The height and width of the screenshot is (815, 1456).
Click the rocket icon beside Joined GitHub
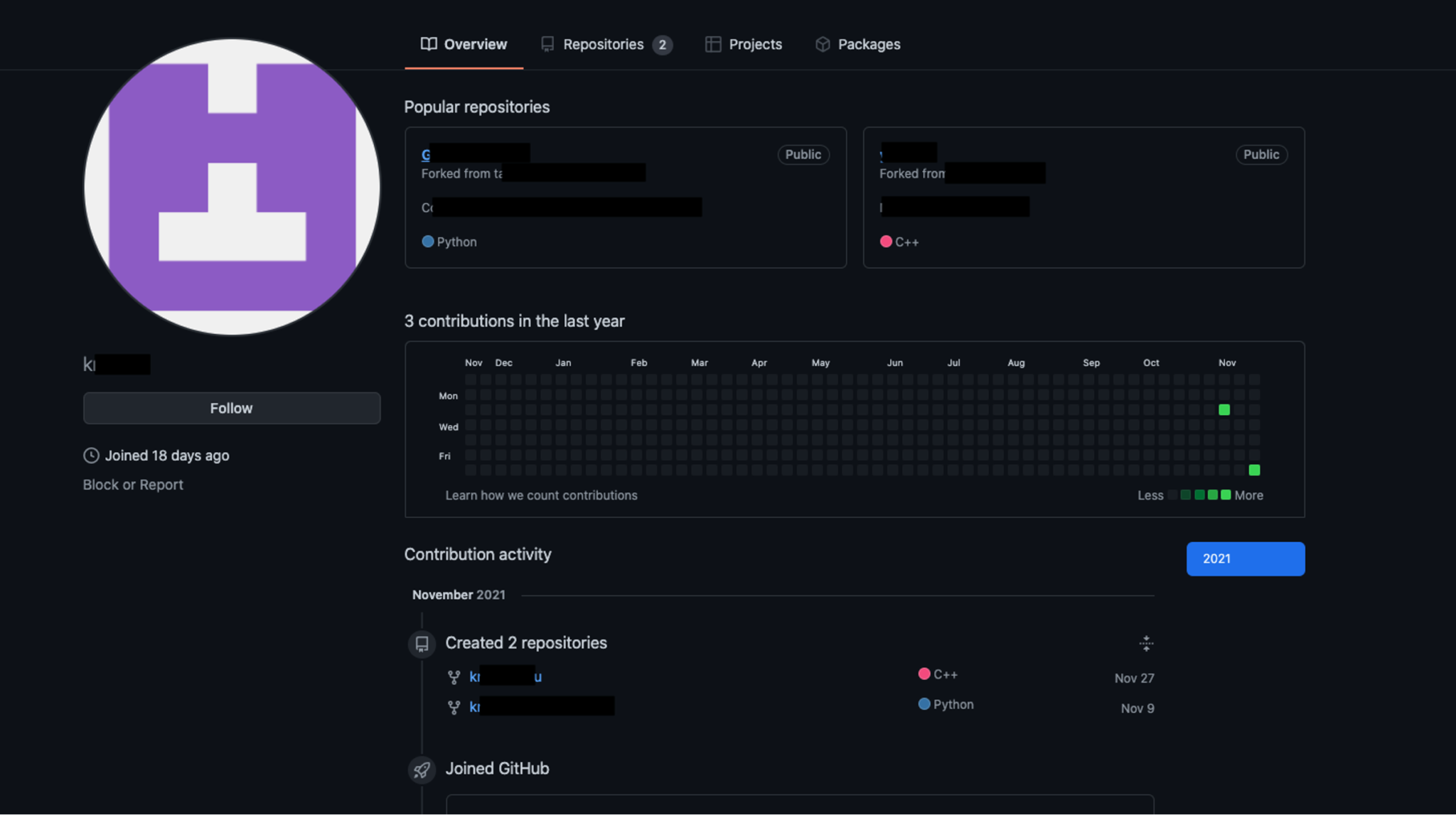pyautogui.click(x=422, y=770)
